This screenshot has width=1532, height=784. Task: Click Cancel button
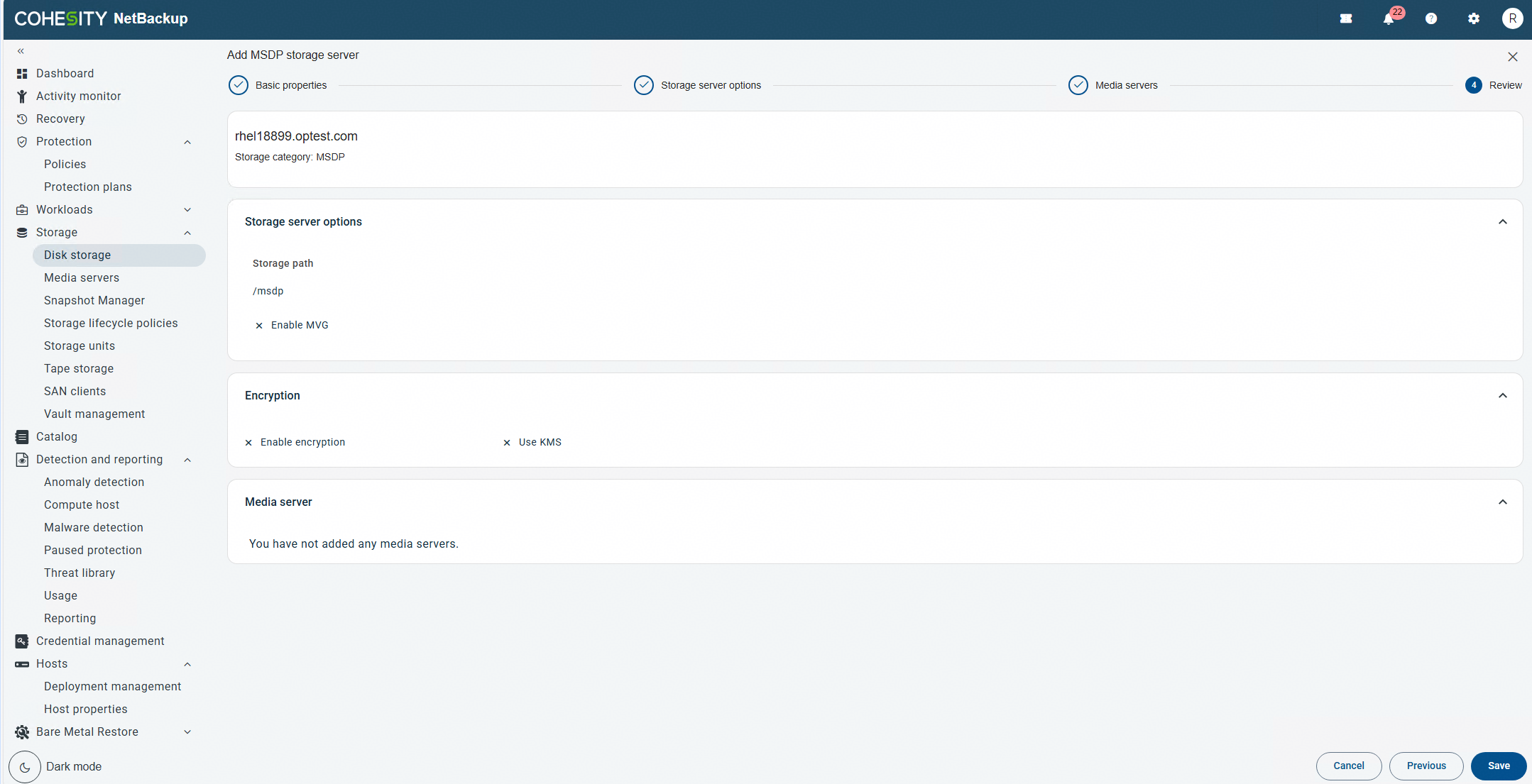pos(1349,766)
